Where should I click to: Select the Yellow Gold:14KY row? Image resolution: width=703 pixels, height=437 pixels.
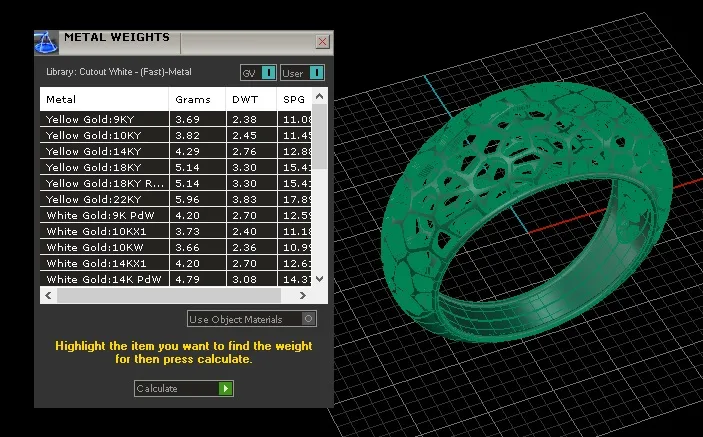point(176,151)
